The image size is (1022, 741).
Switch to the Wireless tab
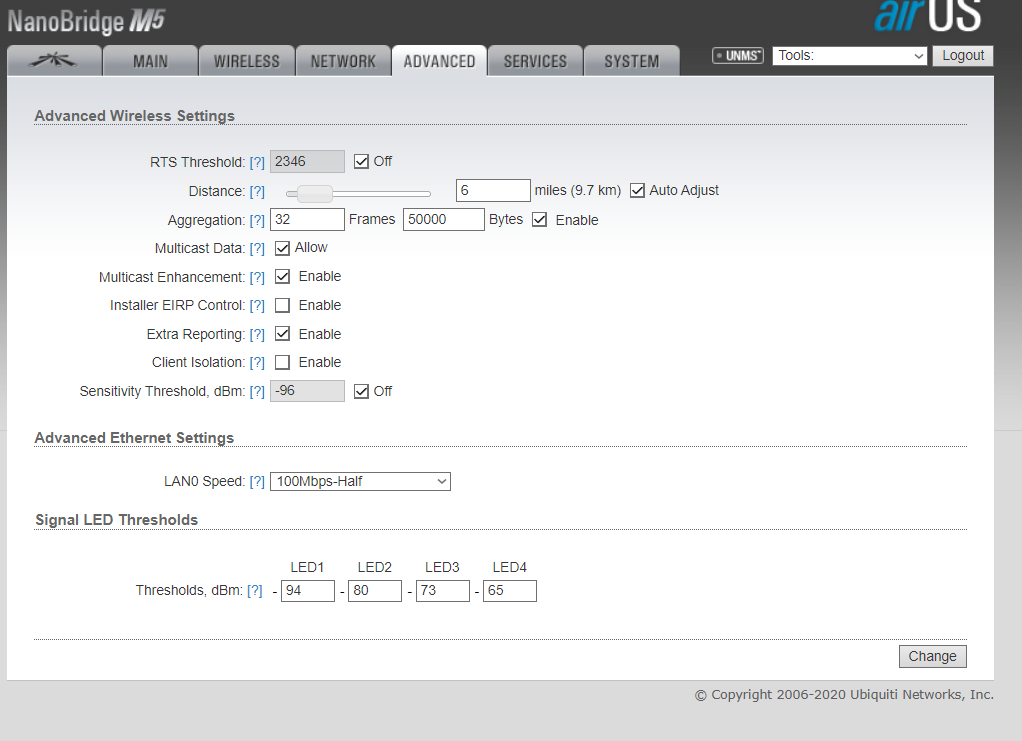[246, 61]
